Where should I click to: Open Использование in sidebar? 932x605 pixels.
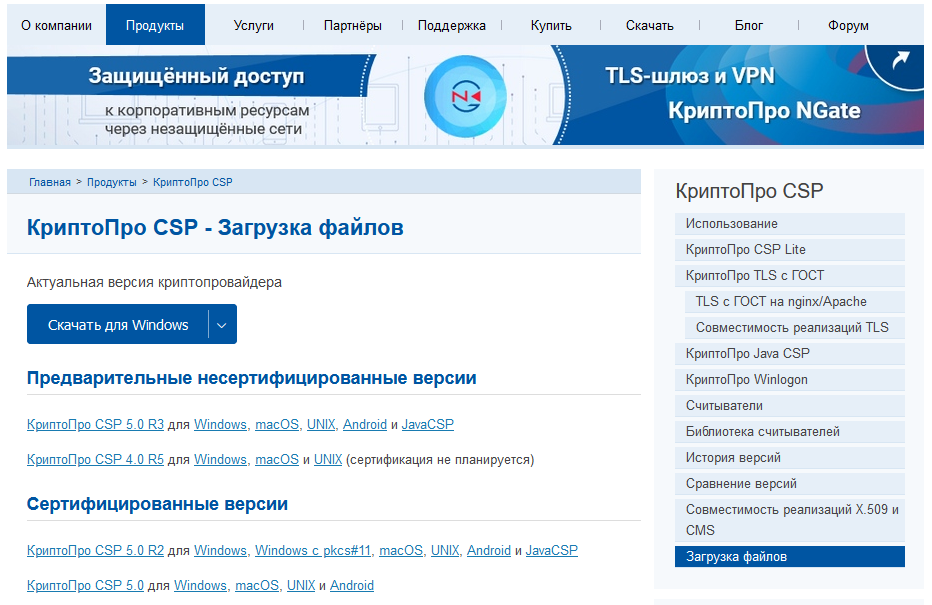[790, 224]
